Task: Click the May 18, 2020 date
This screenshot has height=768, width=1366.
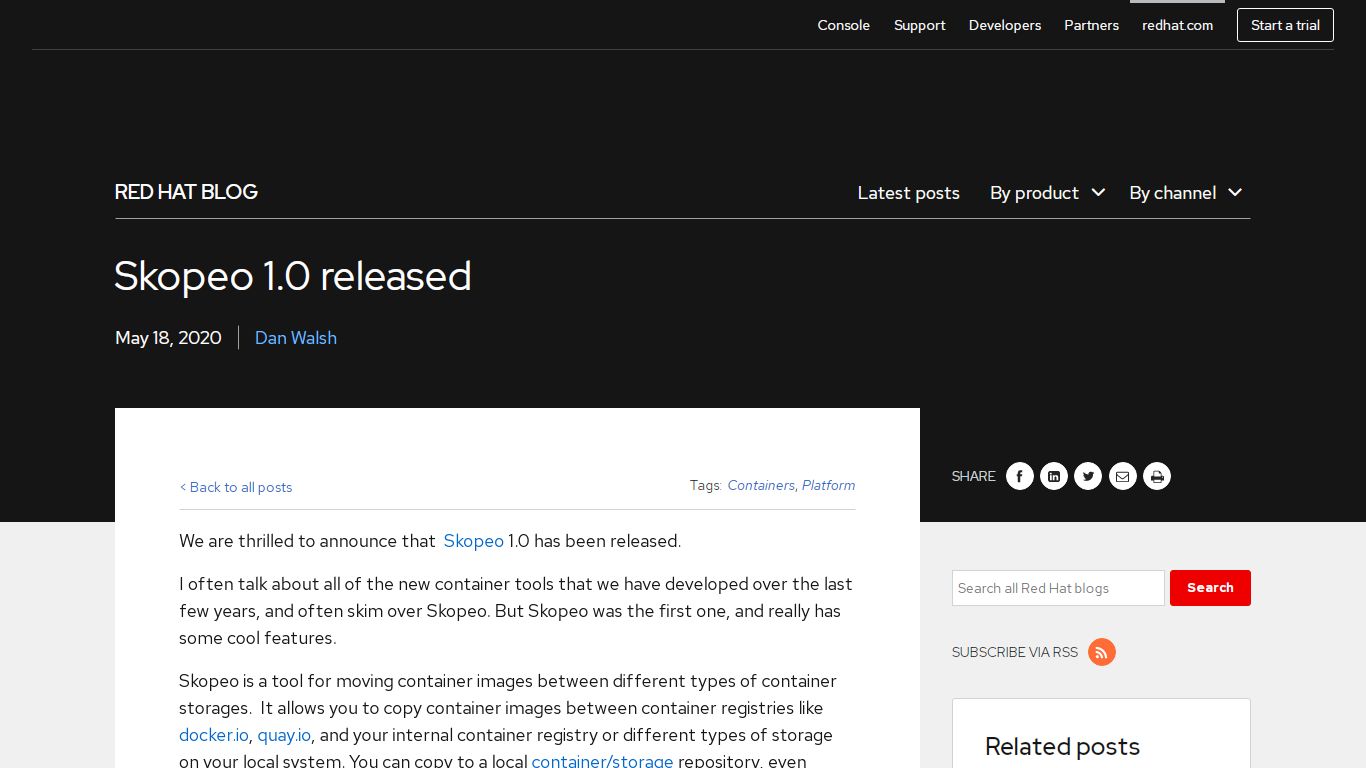Action: [x=168, y=338]
